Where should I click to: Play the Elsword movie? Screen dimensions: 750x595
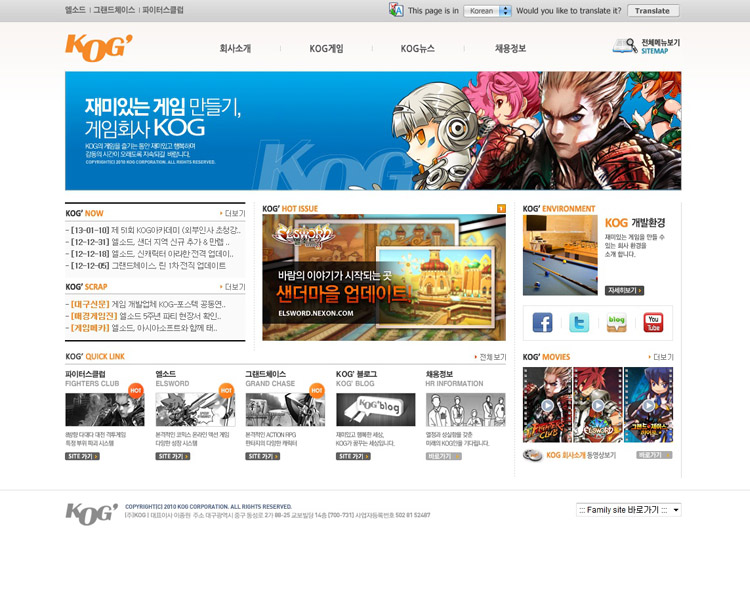click(598, 405)
